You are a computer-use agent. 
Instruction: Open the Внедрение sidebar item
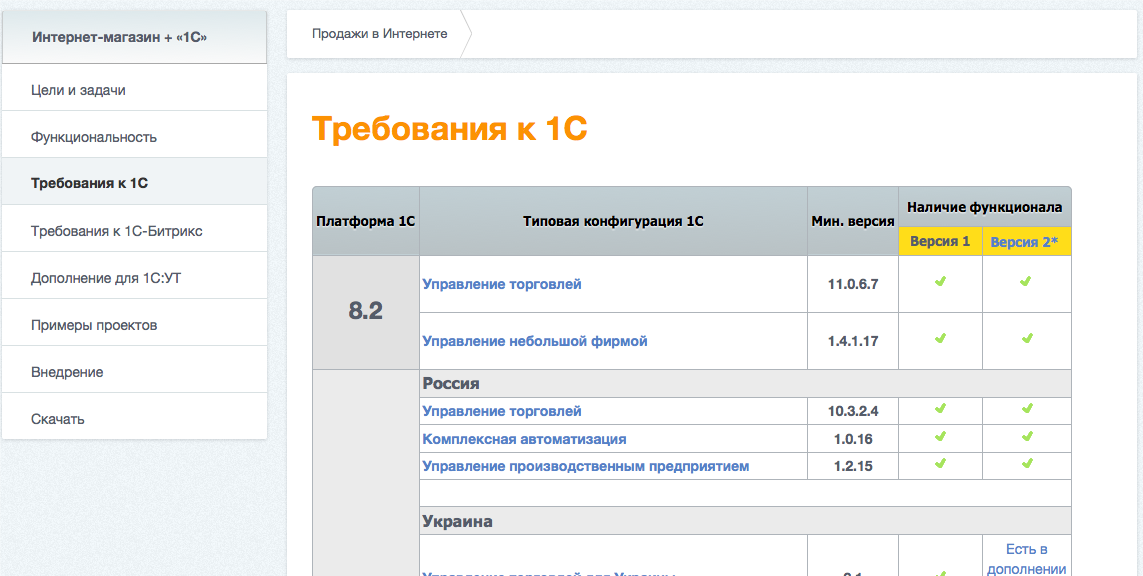tap(134, 372)
